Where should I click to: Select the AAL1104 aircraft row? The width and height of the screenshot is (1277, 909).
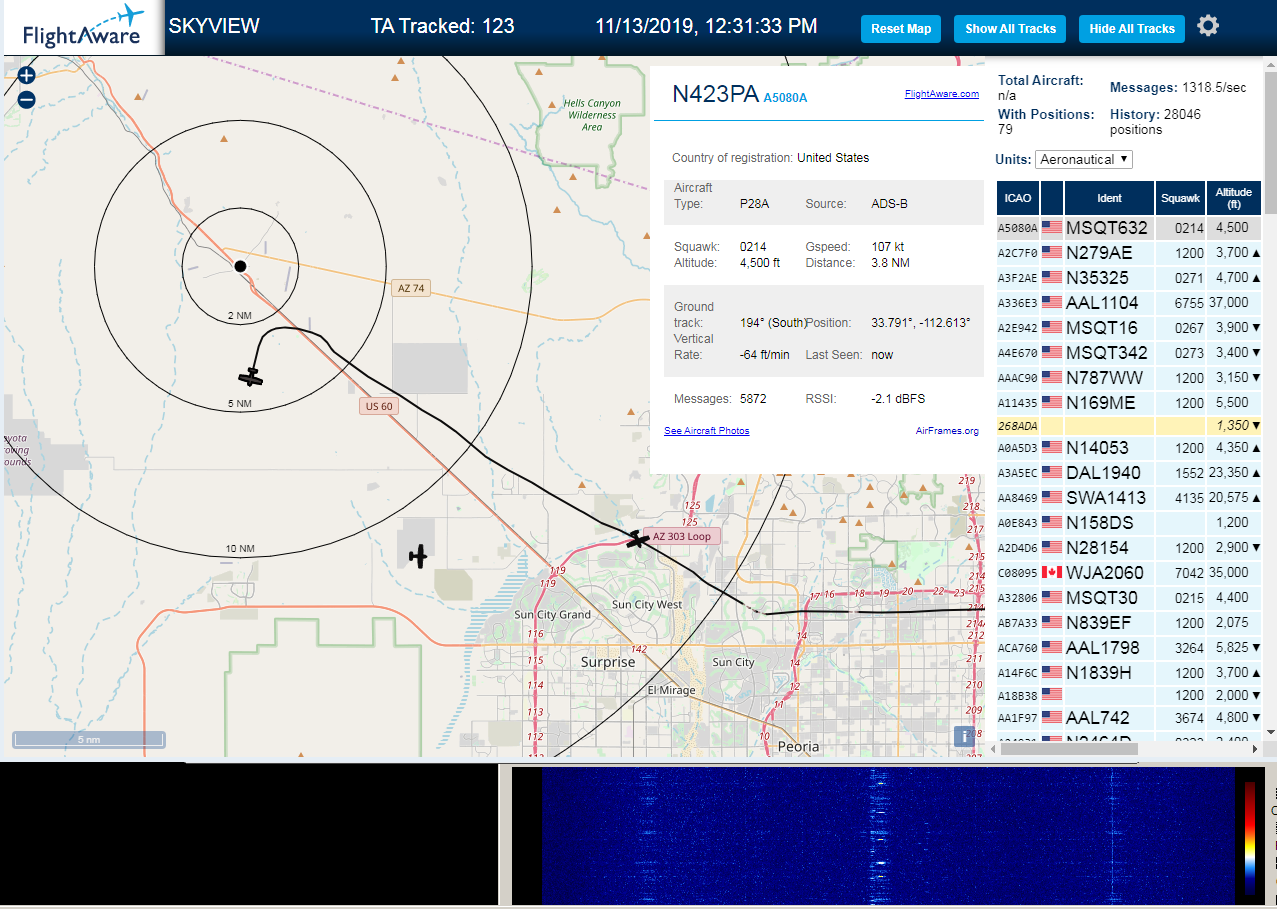point(1130,302)
